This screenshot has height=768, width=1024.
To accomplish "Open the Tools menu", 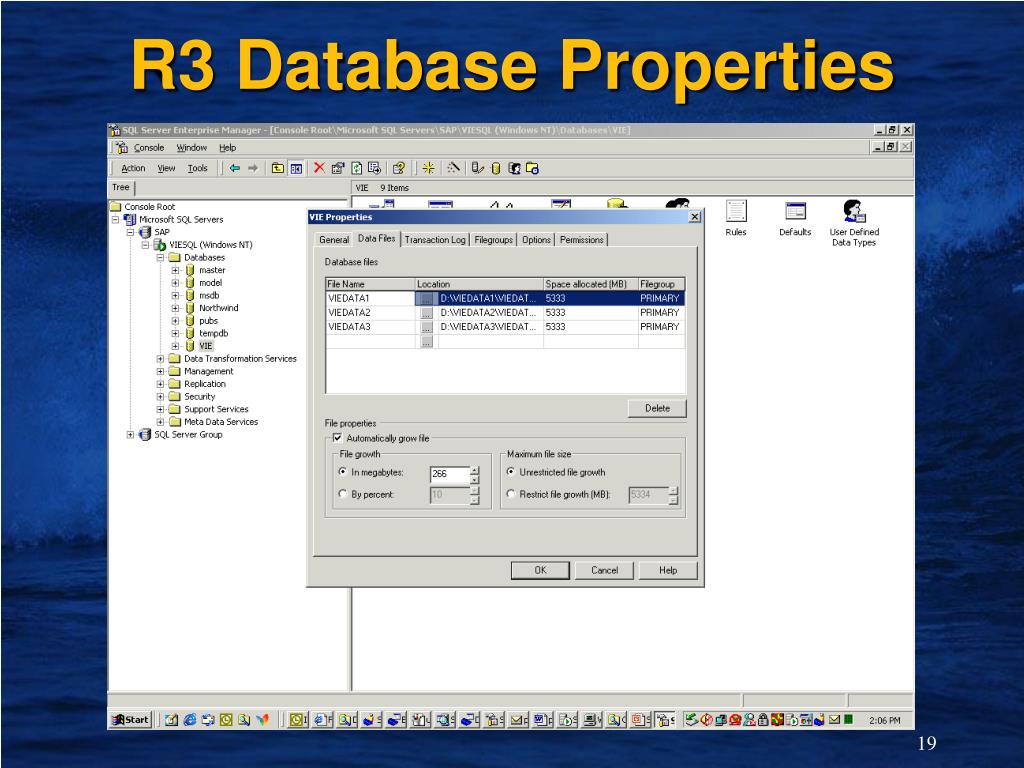I will point(197,168).
